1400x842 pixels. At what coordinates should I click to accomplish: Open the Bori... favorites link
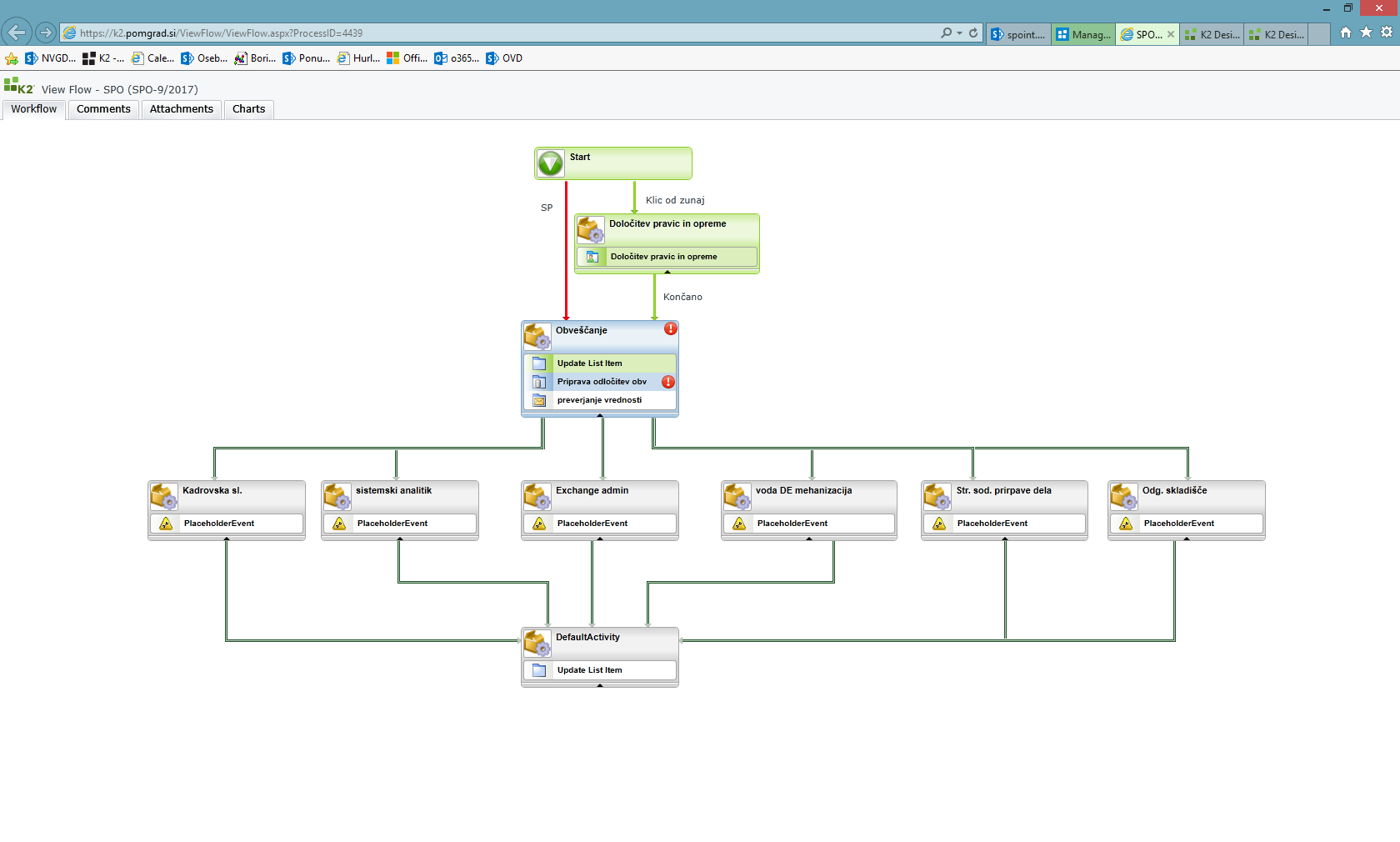click(255, 58)
